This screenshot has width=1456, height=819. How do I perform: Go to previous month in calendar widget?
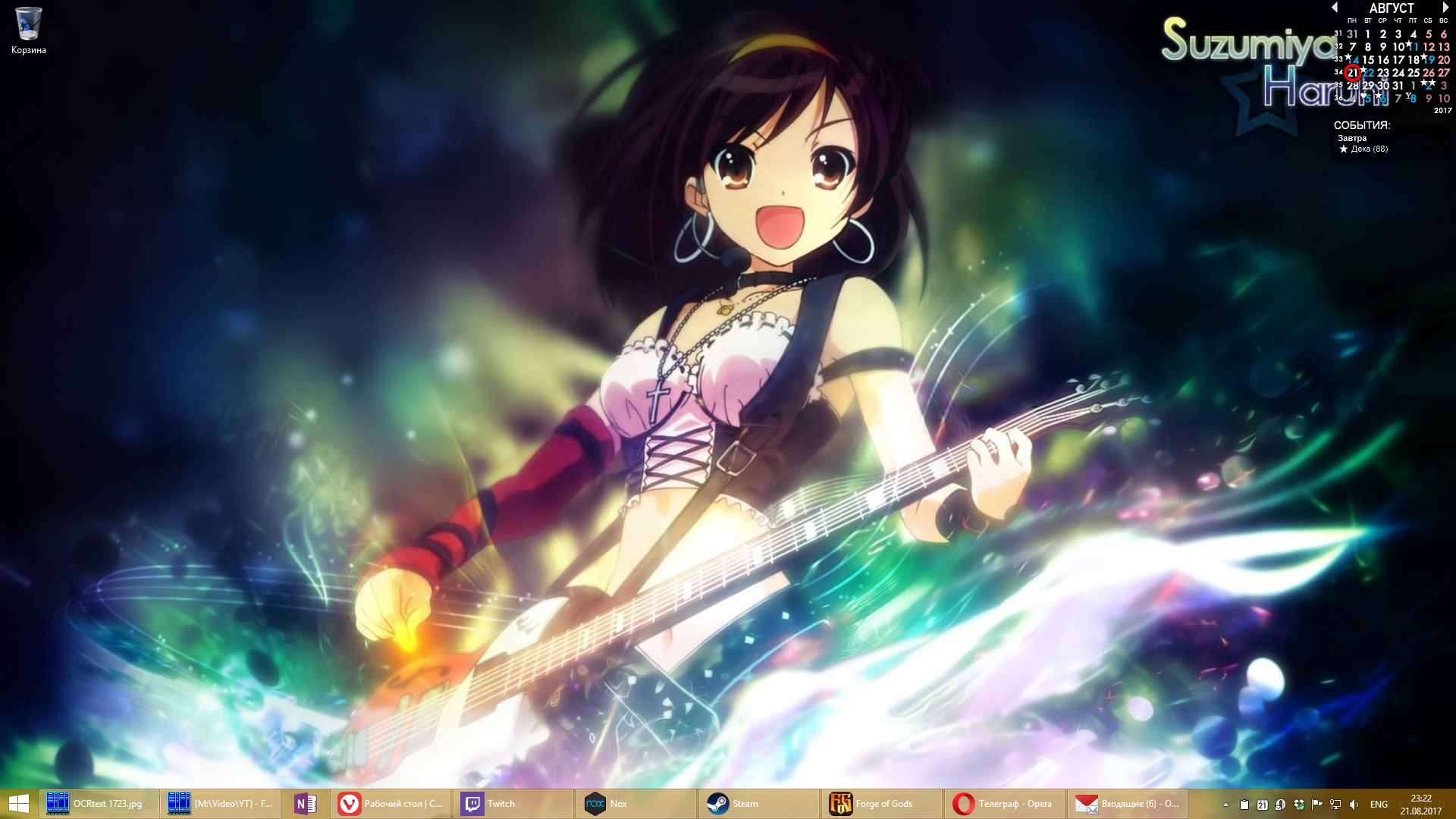(x=1335, y=8)
